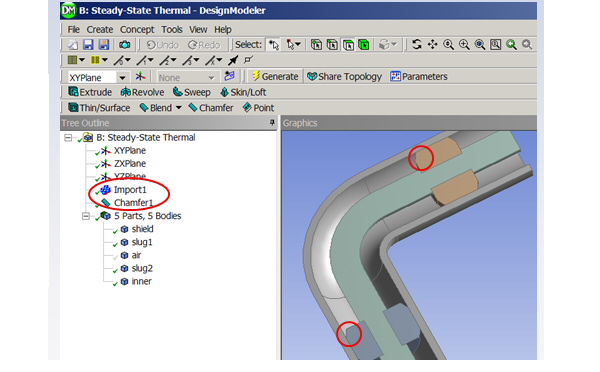Activate the Pan view tool
Image resolution: width=600 pixels, height=372 pixels.
[432, 45]
